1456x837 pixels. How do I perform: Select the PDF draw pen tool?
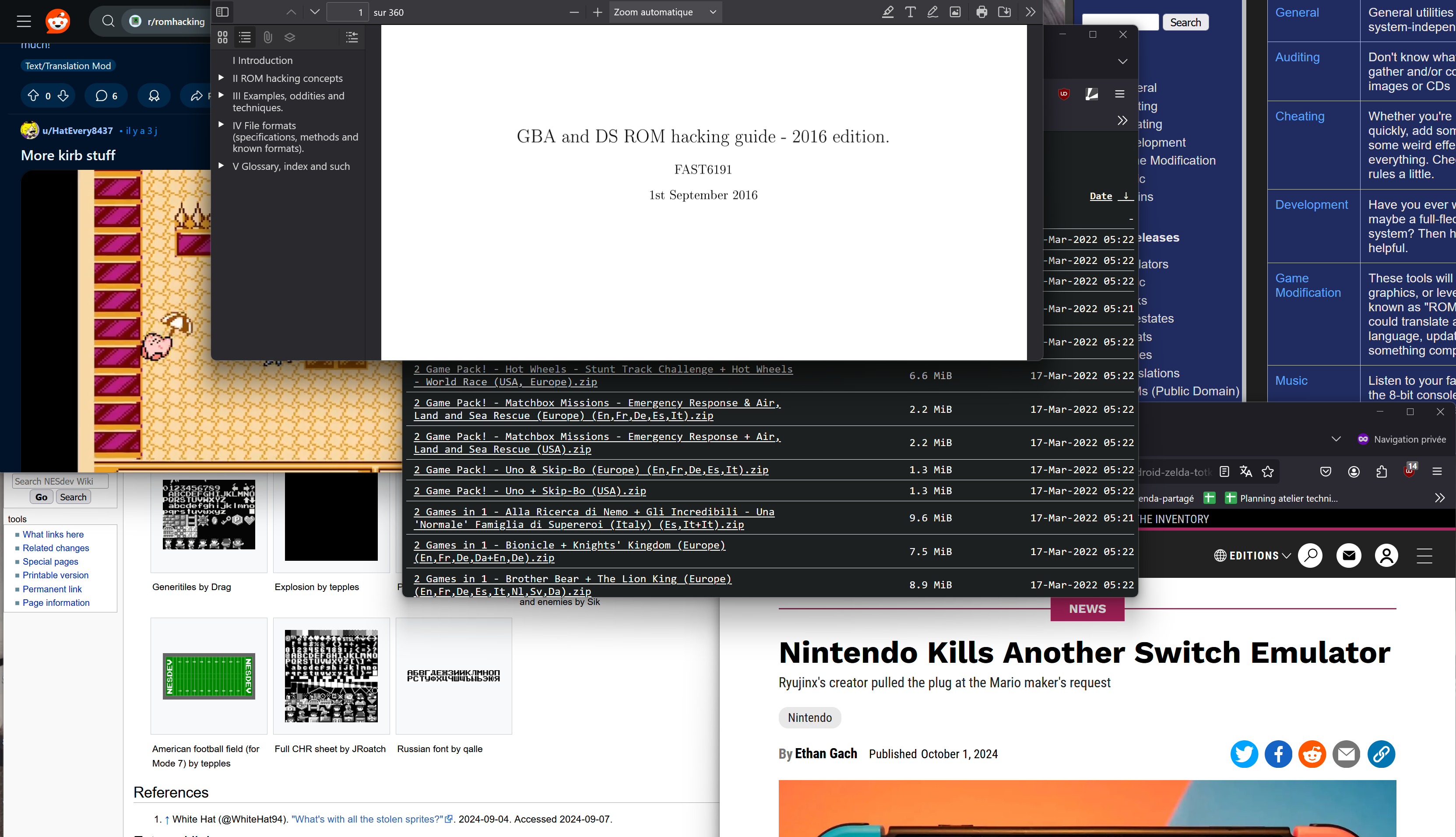pyautogui.click(x=932, y=12)
